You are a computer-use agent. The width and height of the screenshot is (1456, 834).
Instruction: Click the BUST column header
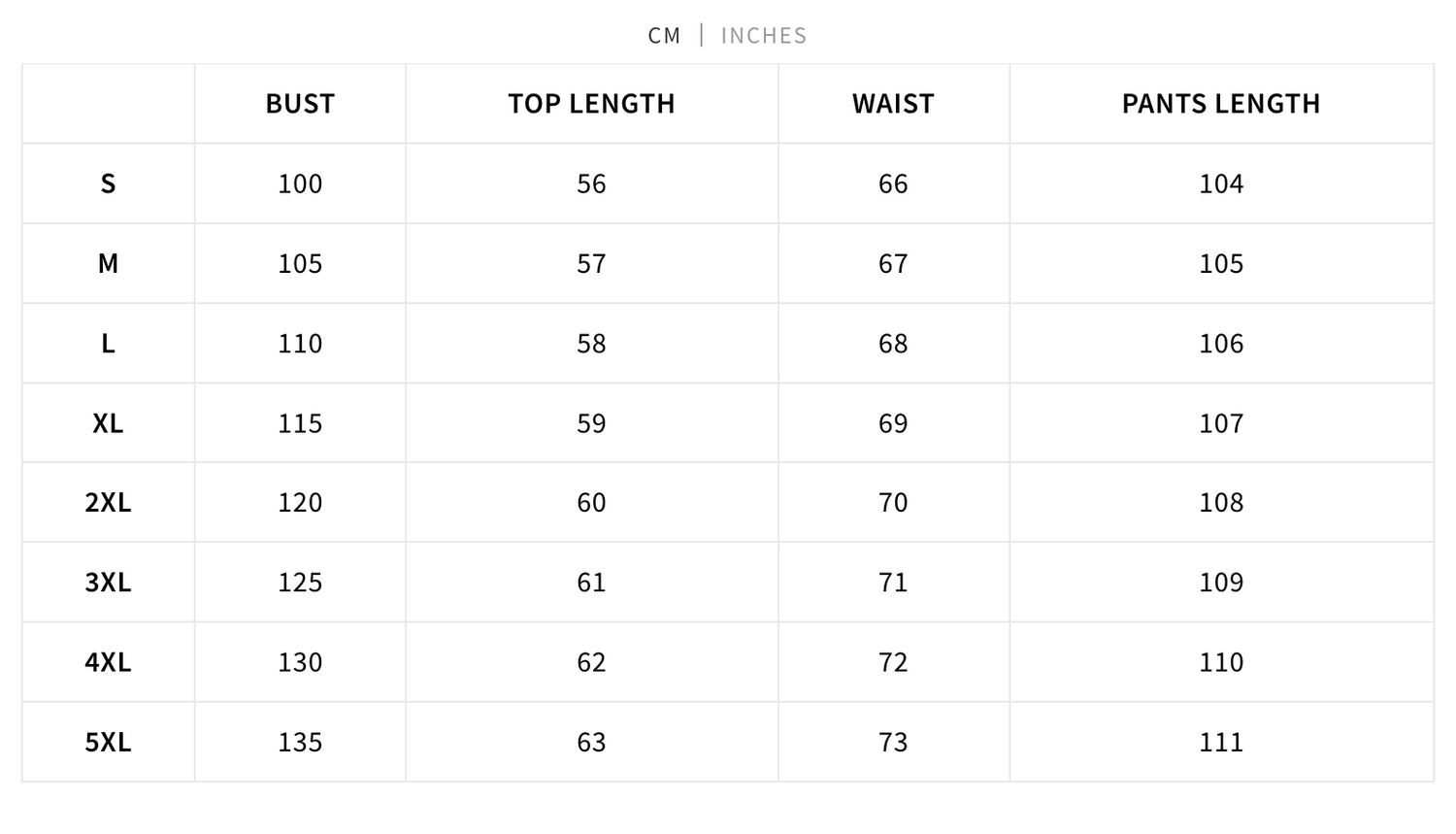(x=300, y=104)
